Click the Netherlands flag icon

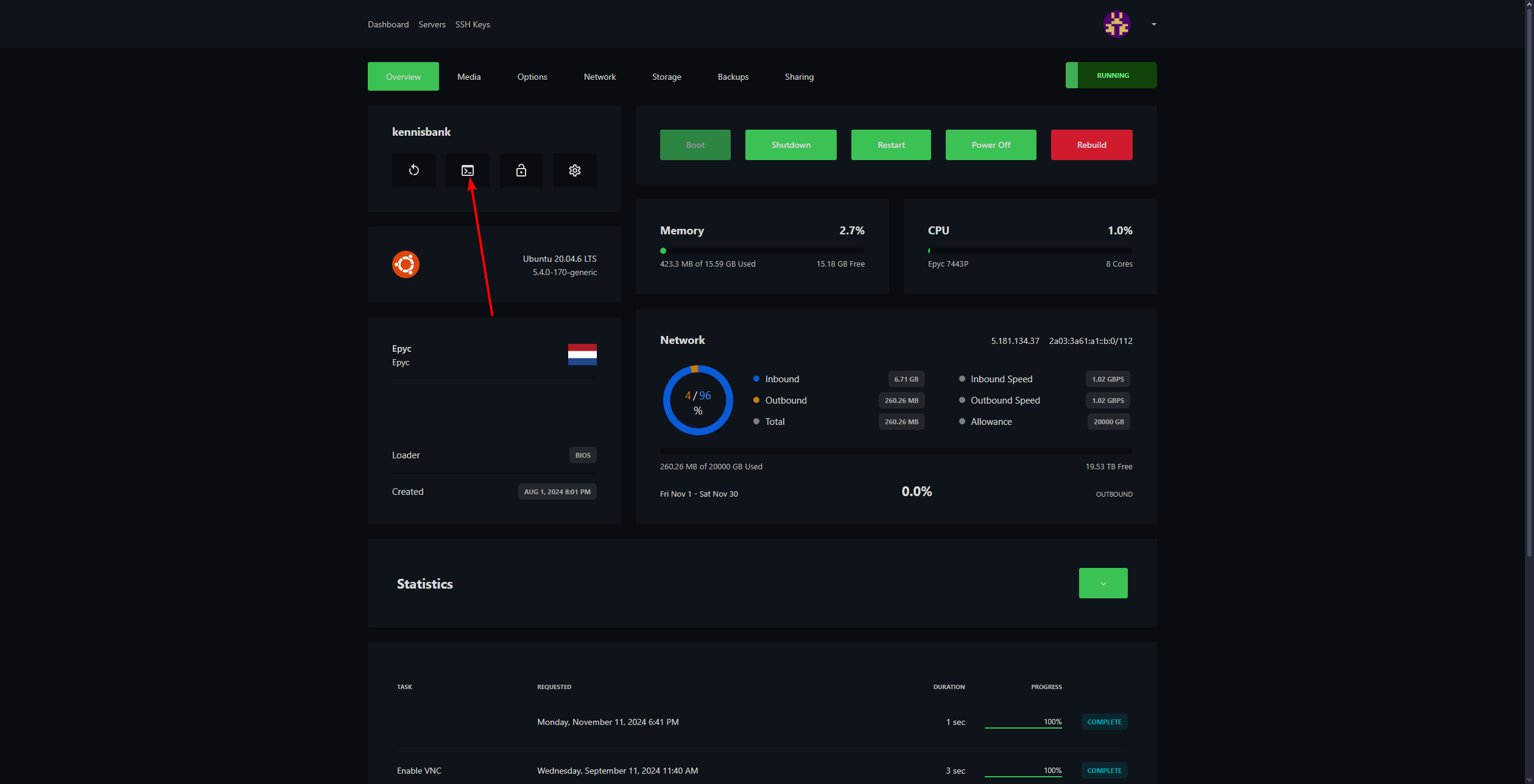pyautogui.click(x=582, y=354)
